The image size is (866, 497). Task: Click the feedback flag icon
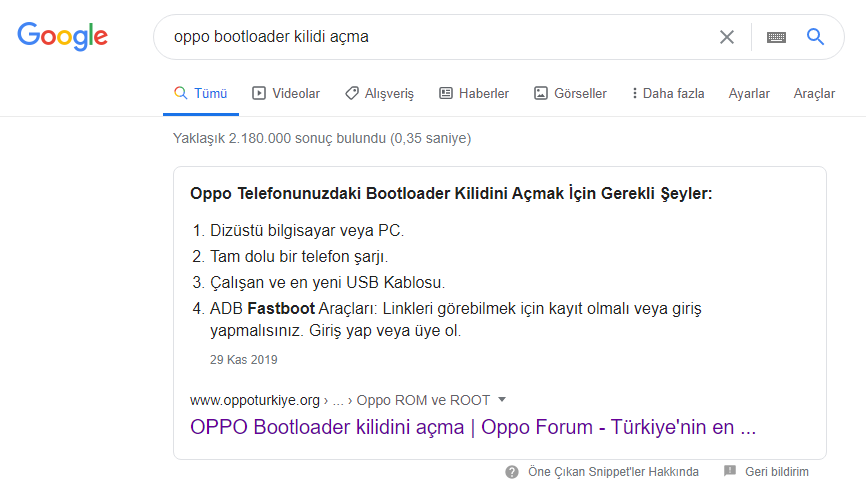(x=730, y=471)
